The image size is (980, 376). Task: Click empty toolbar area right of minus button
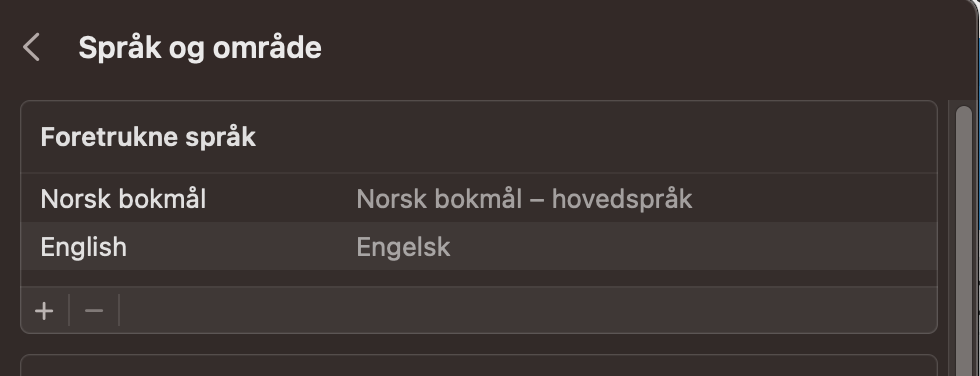click(528, 310)
